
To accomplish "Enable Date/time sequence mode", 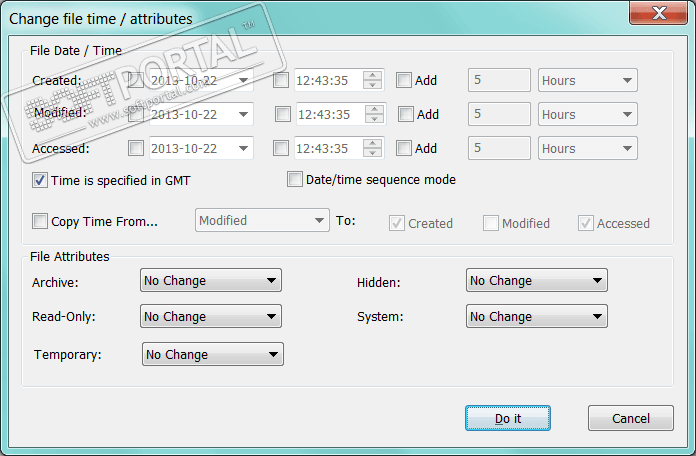I will tap(294, 179).
